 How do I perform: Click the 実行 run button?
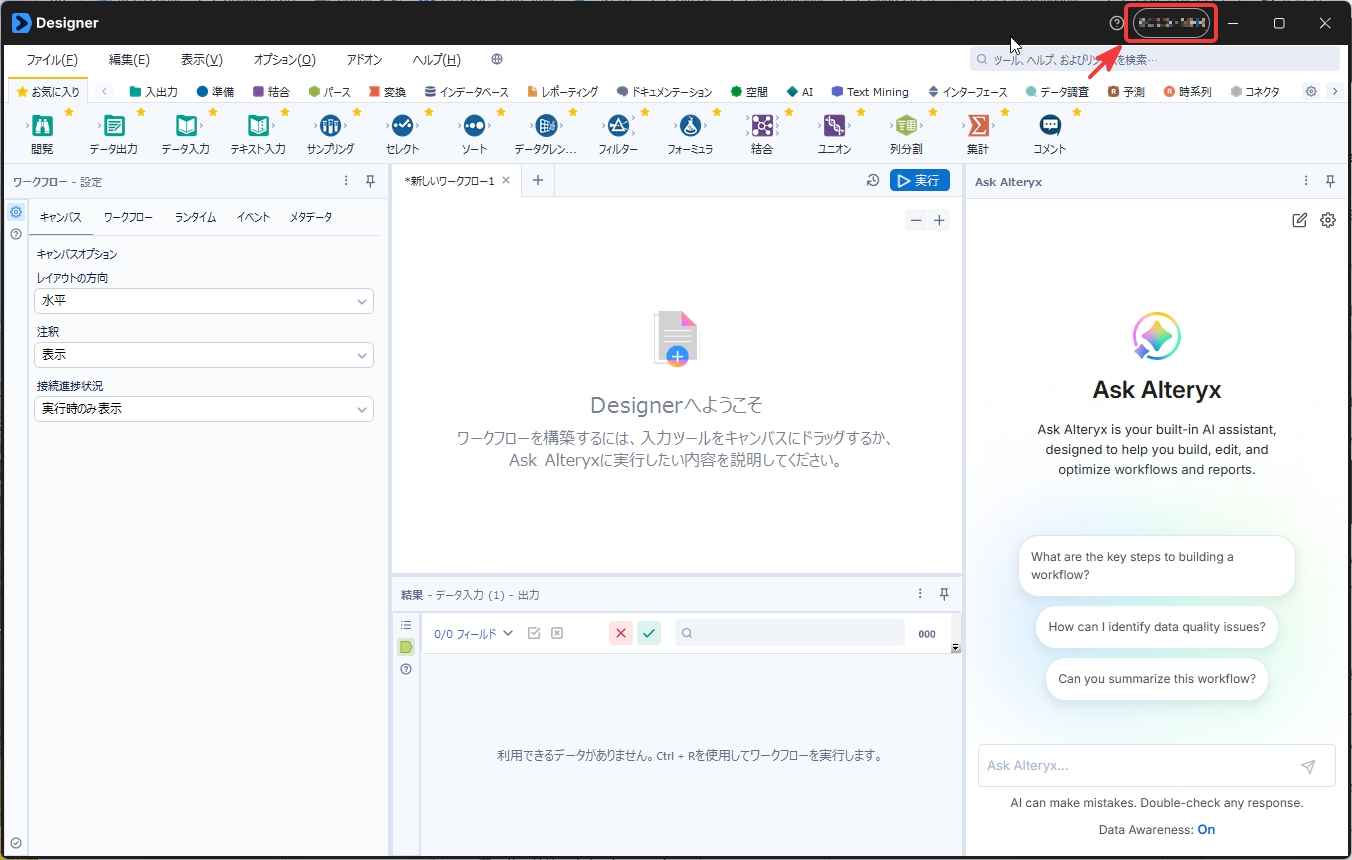[920, 180]
